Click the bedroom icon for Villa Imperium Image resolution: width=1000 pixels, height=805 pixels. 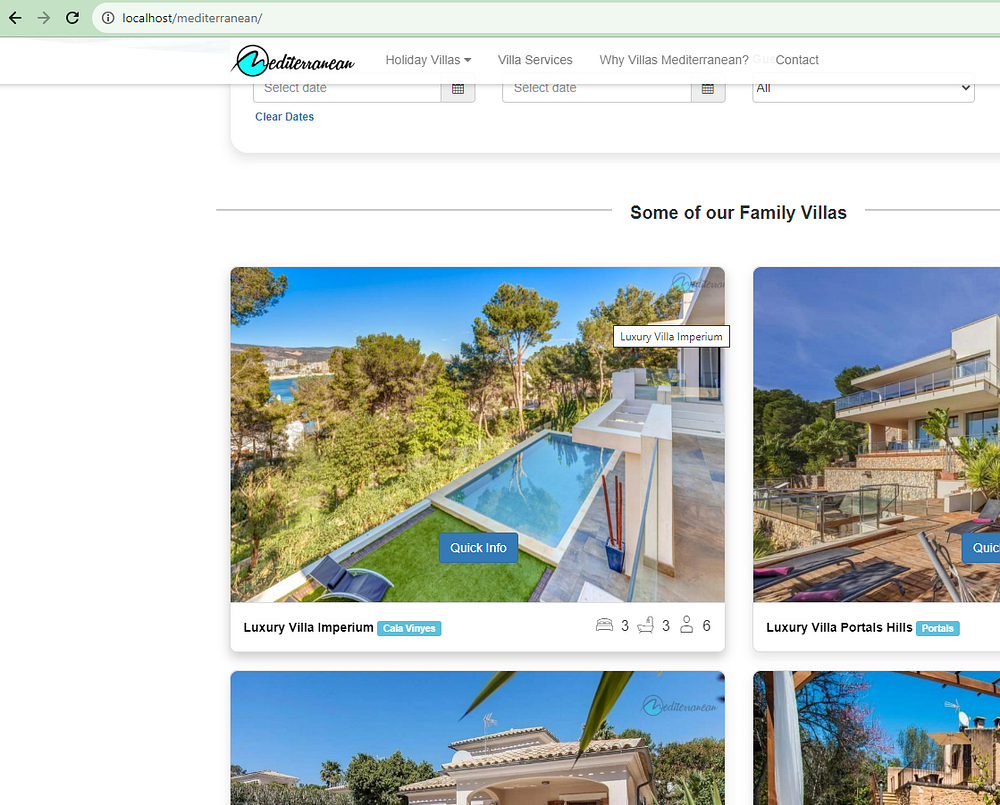pyautogui.click(x=604, y=625)
